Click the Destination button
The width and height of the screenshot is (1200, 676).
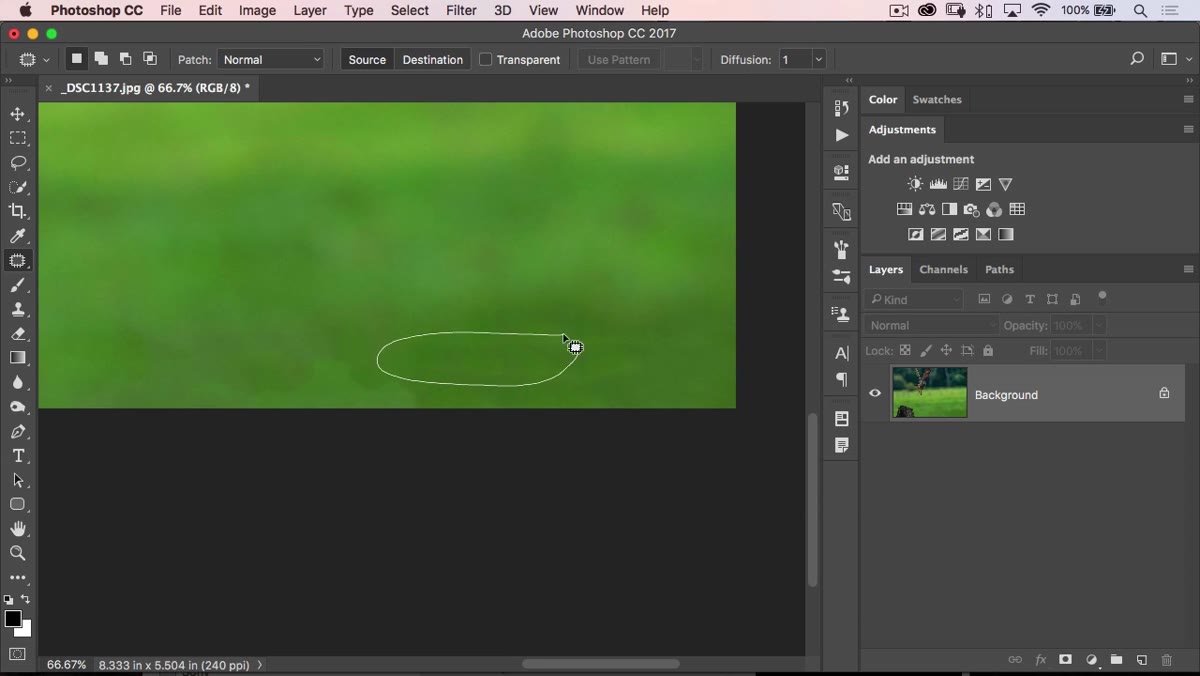point(432,60)
